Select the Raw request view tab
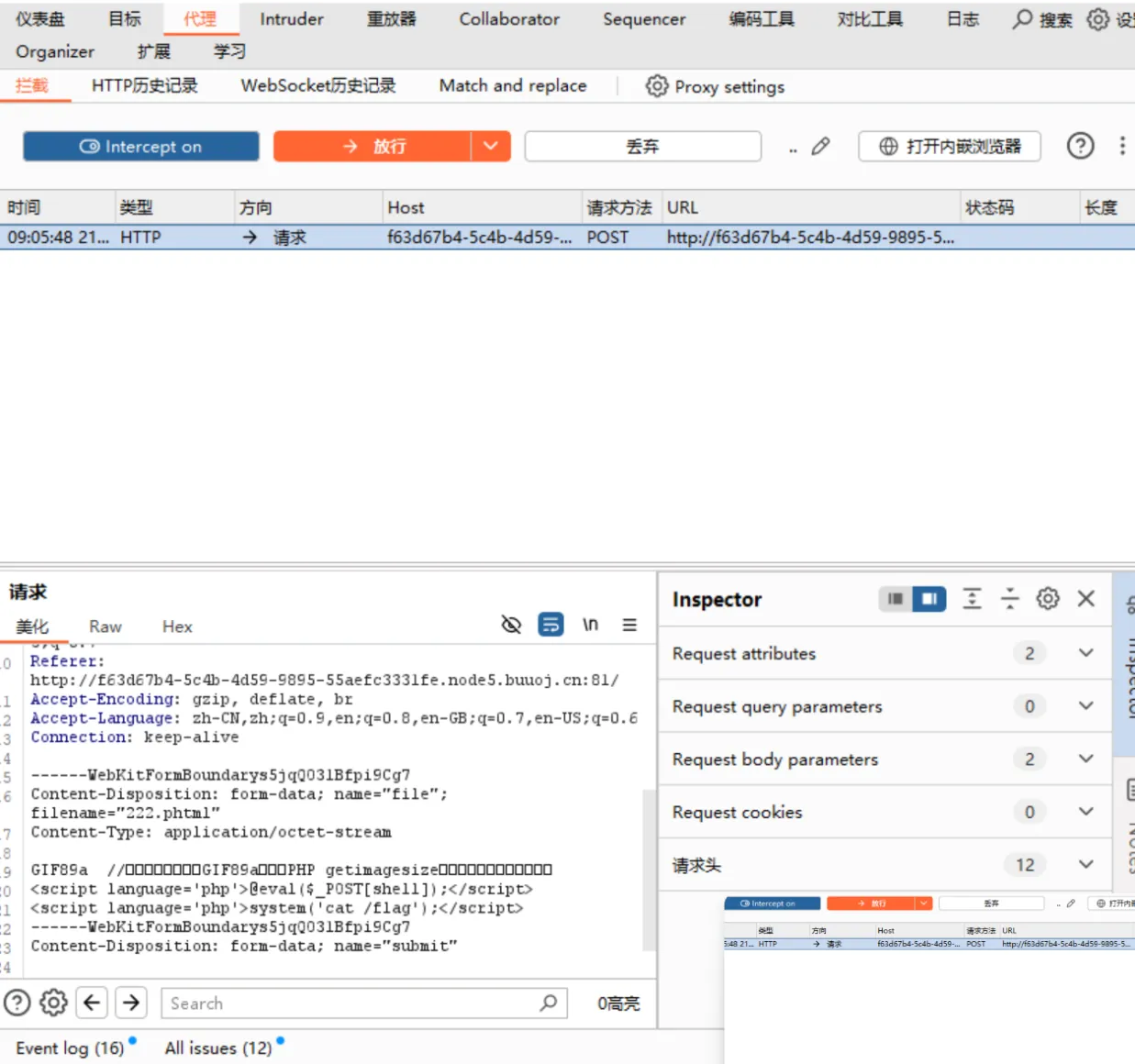Screen dimensions: 1135x1064 tap(106, 626)
